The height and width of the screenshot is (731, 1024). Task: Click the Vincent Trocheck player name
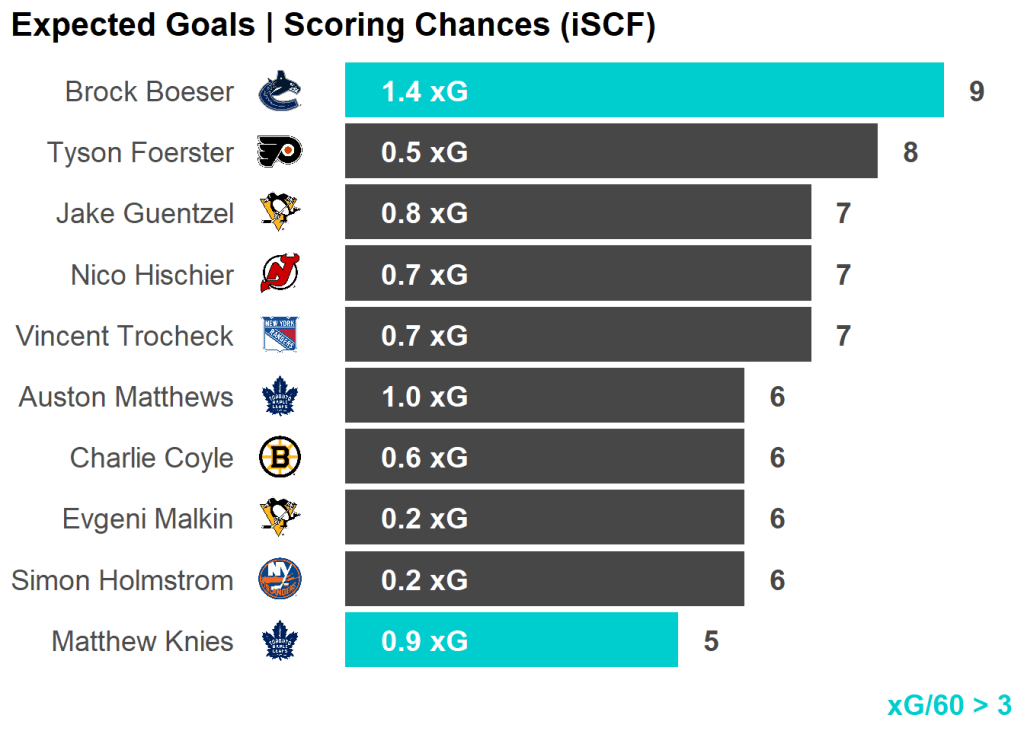pyautogui.click(x=125, y=336)
